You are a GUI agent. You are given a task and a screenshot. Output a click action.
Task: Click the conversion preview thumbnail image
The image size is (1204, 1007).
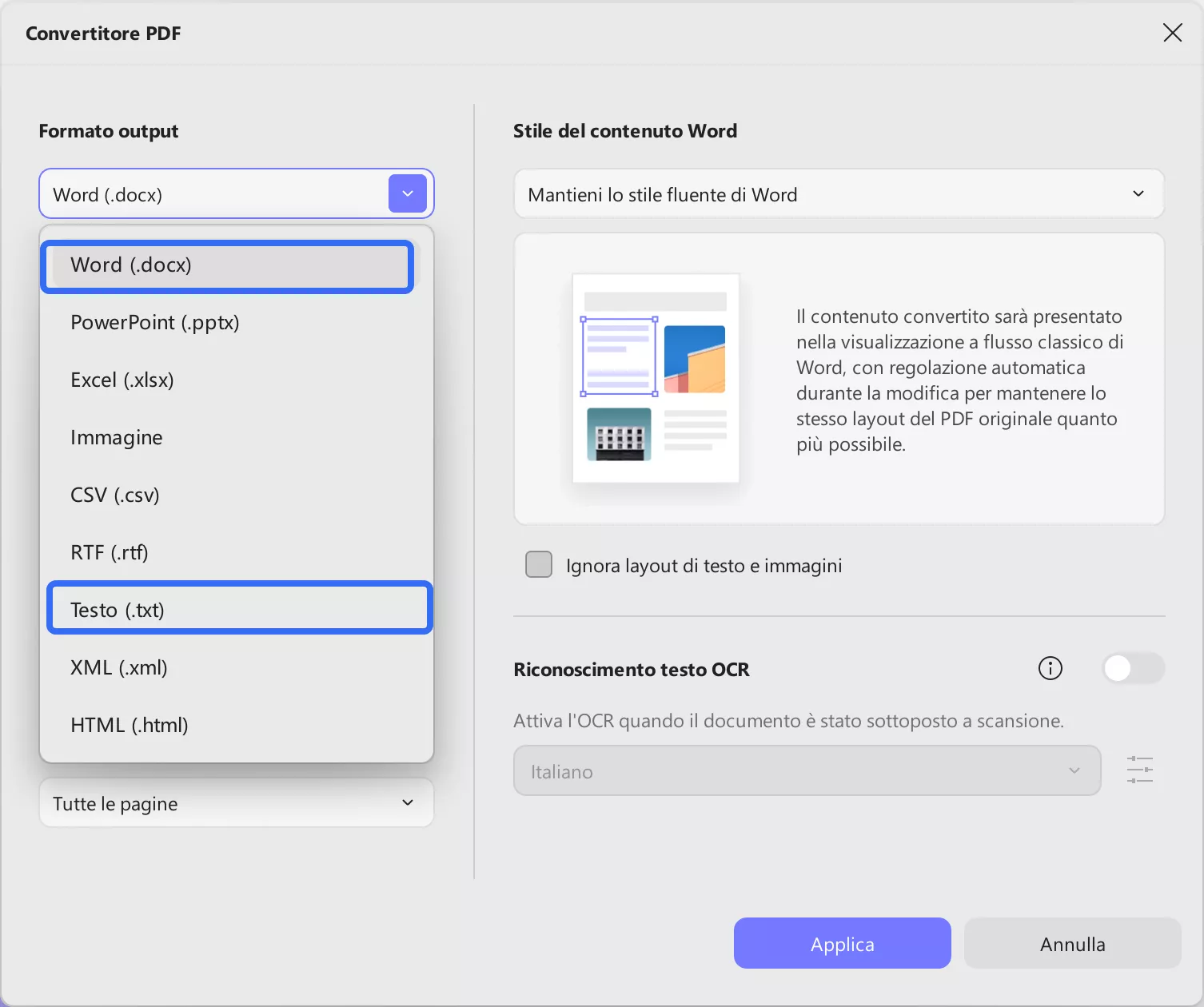(x=656, y=377)
